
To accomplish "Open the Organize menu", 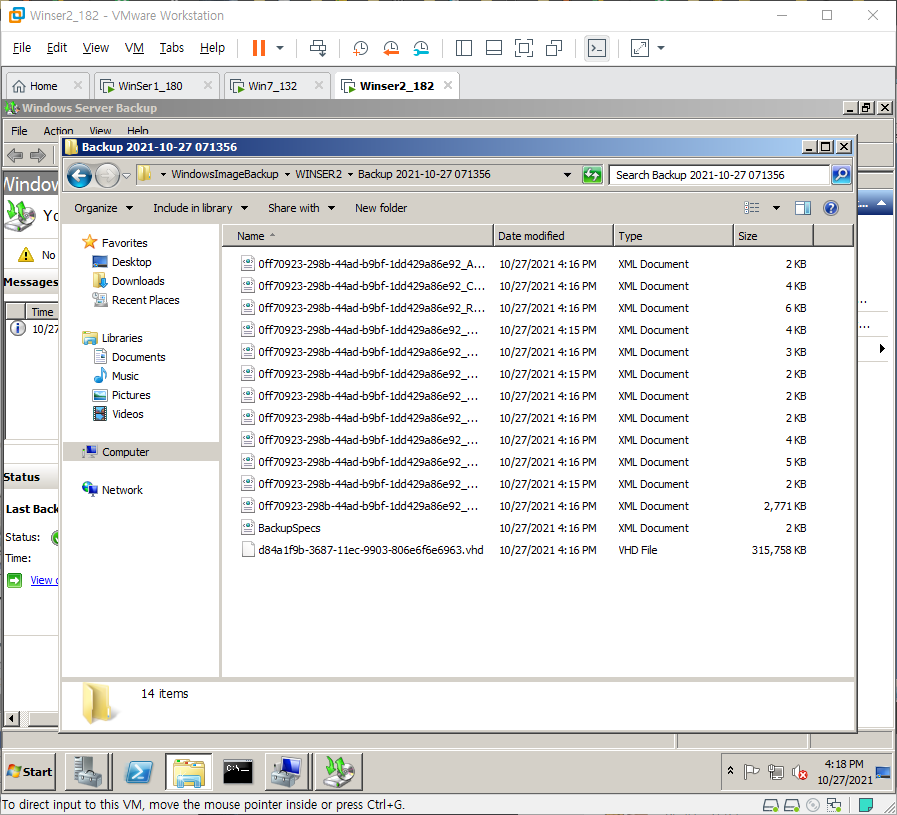I will pyautogui.click(x=103, y=208).
